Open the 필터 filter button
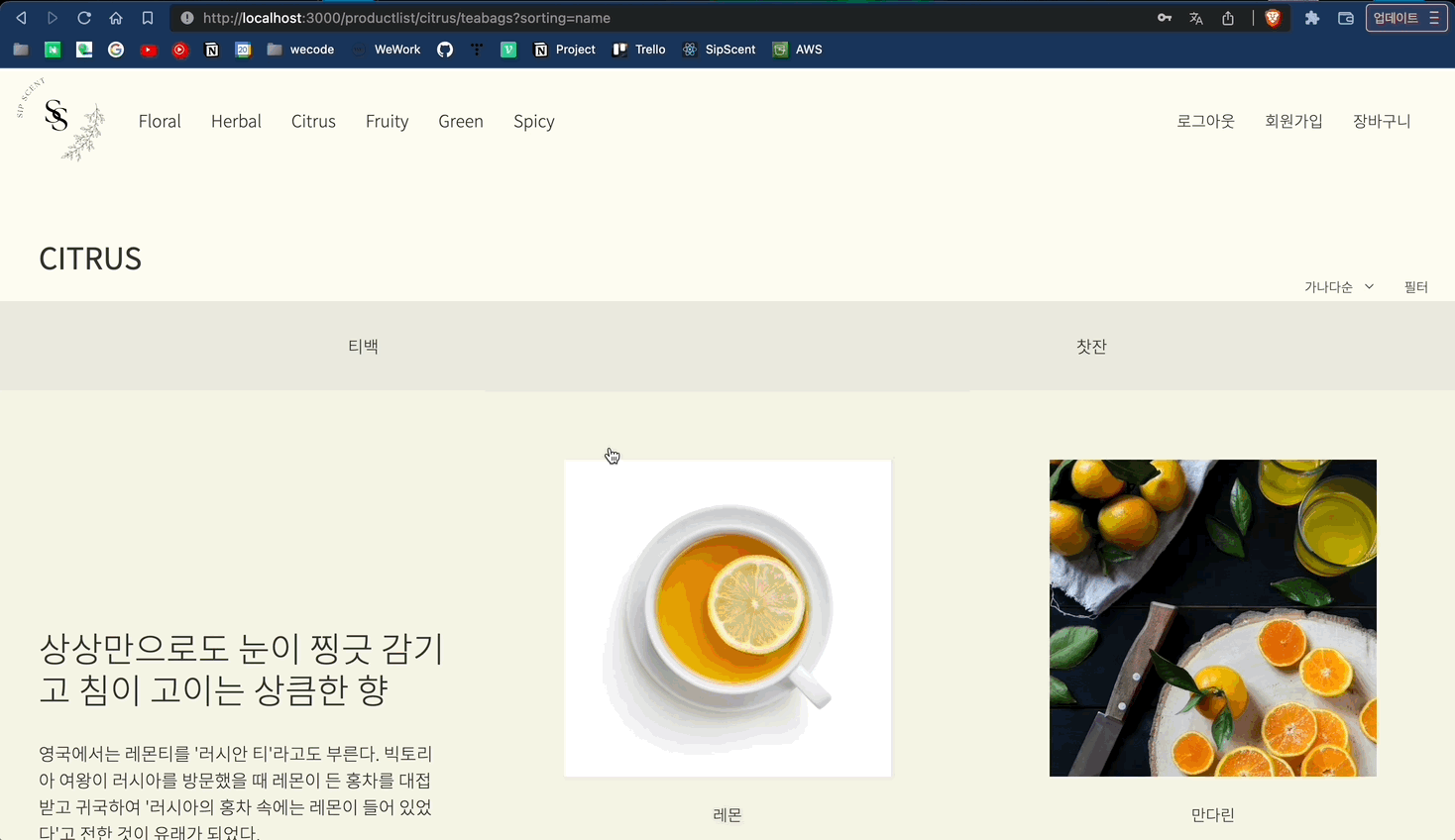Image resolution: width=1455 pixels, height=840 pixels. coord(1416,287)
